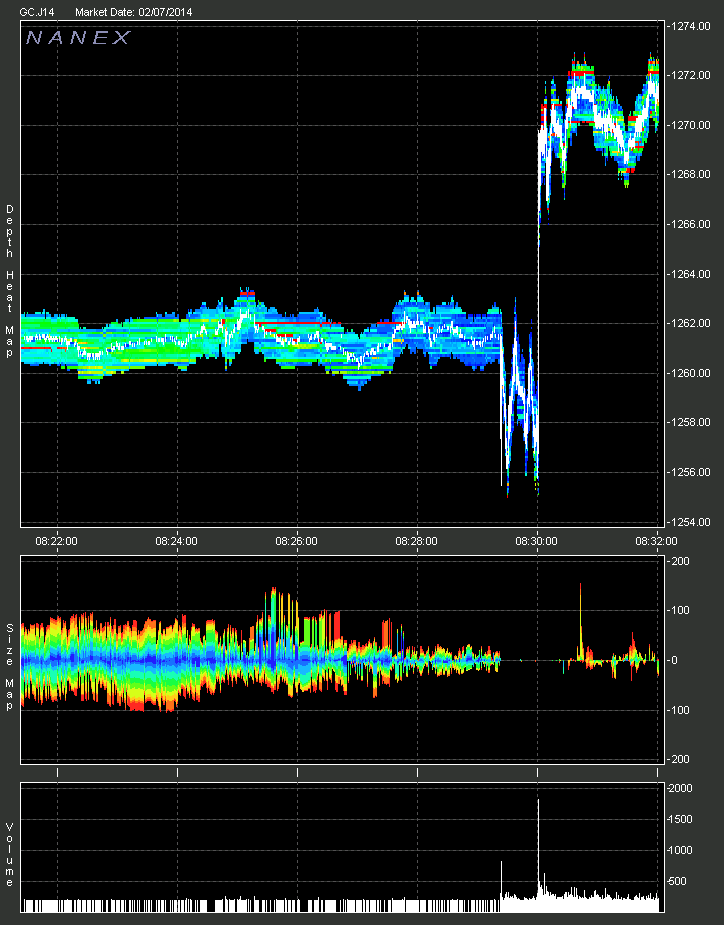Click the 1270.00 price axis label
Viewport: 724px width, 925px height.
(690, 125)
